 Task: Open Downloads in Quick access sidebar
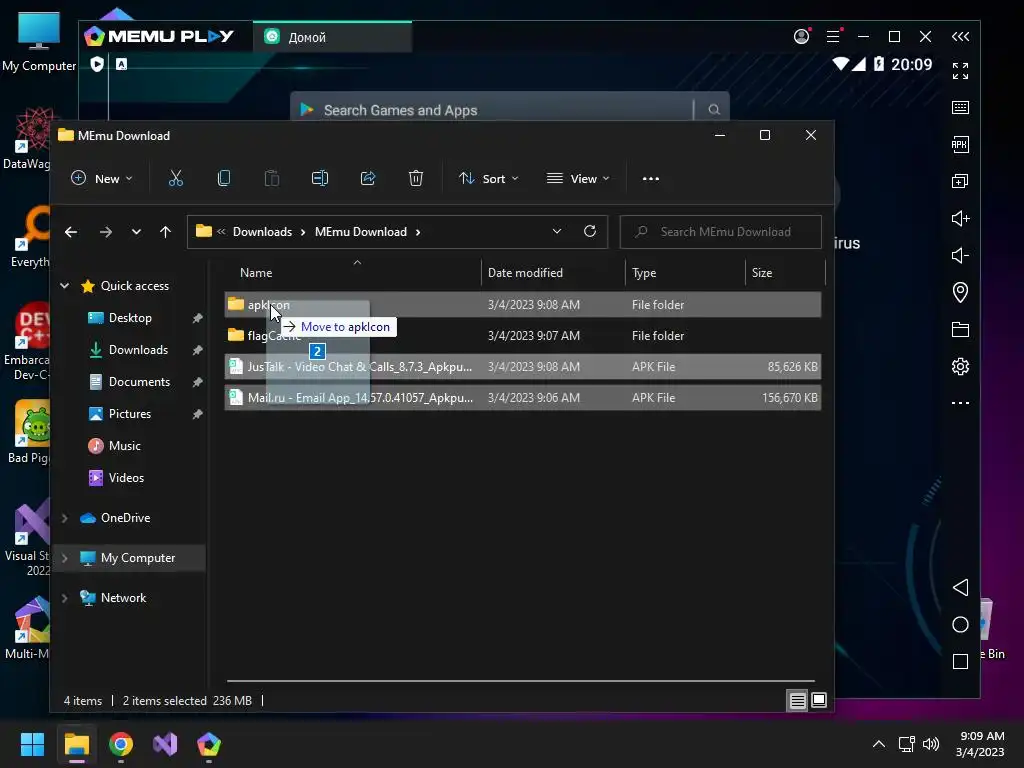138,350
